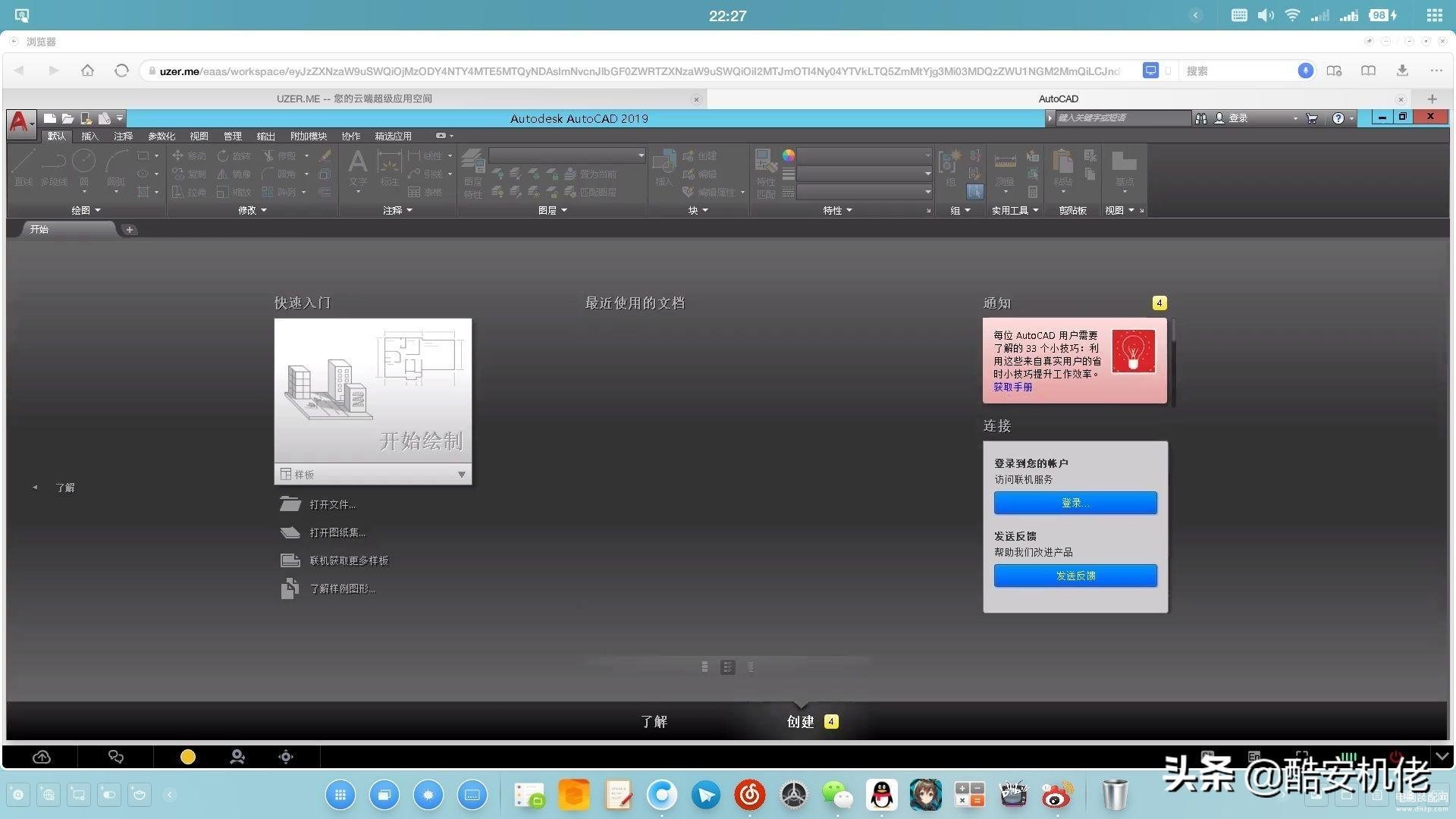Screen dimensions: 1456x819
Task: Expand the Annotation (注释) panel
Action: 397,210
